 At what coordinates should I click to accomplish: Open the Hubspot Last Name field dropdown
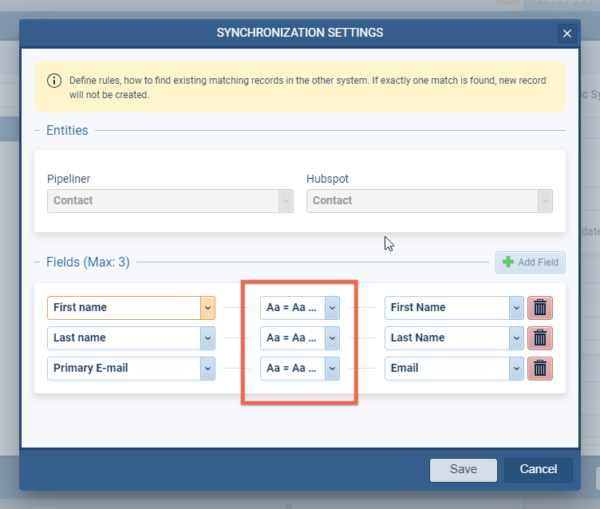click(516, 338)
